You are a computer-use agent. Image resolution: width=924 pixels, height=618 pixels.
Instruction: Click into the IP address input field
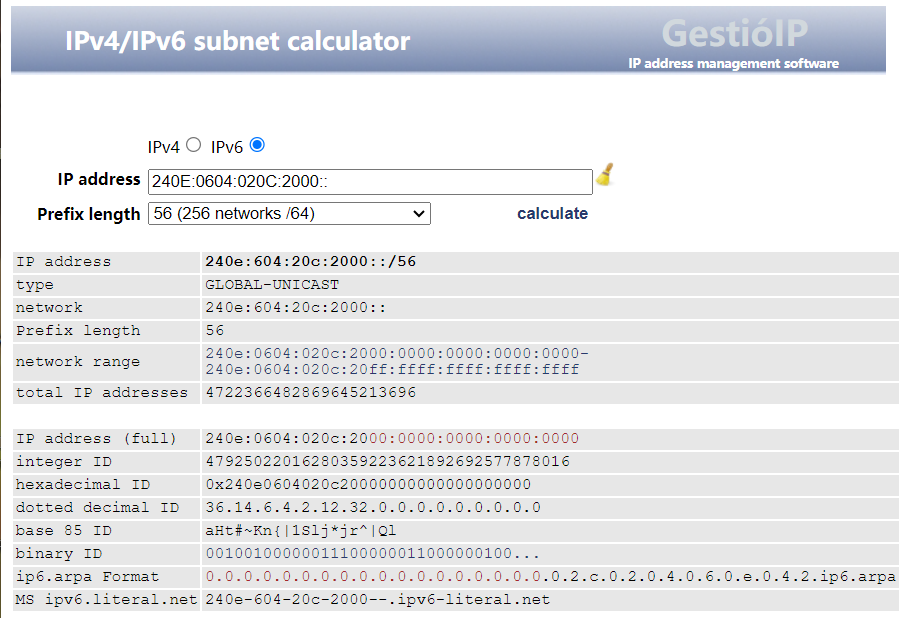coord(370,181)
